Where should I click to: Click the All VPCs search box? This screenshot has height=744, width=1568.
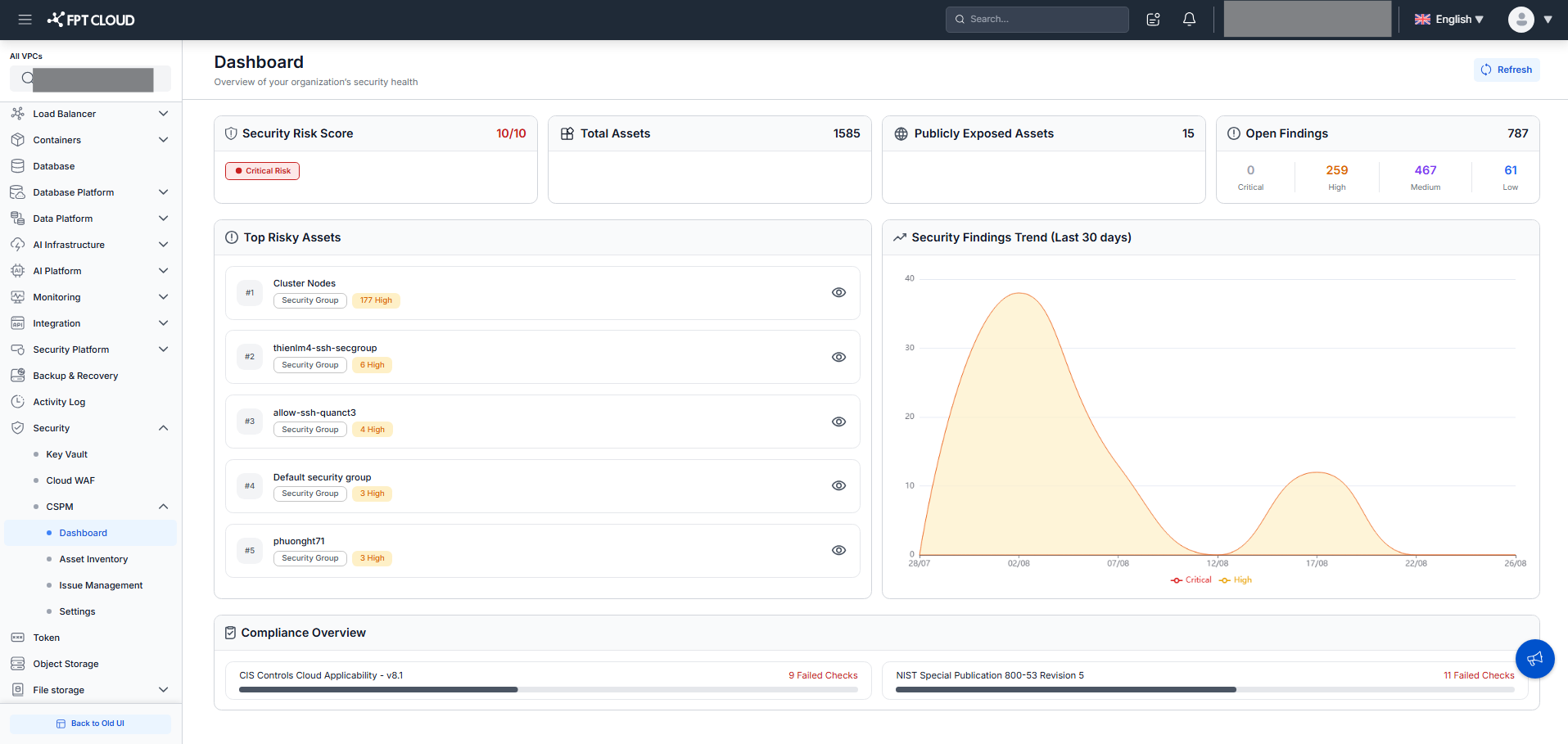pyautogui.click(x=90, y=79)
